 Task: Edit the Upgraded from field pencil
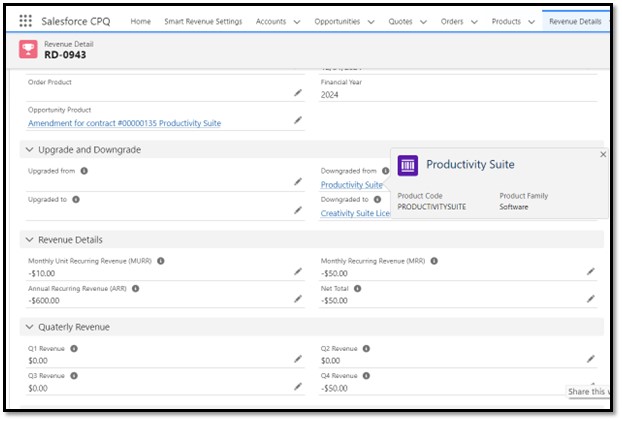pyautogui.click(x=298, y=182)
